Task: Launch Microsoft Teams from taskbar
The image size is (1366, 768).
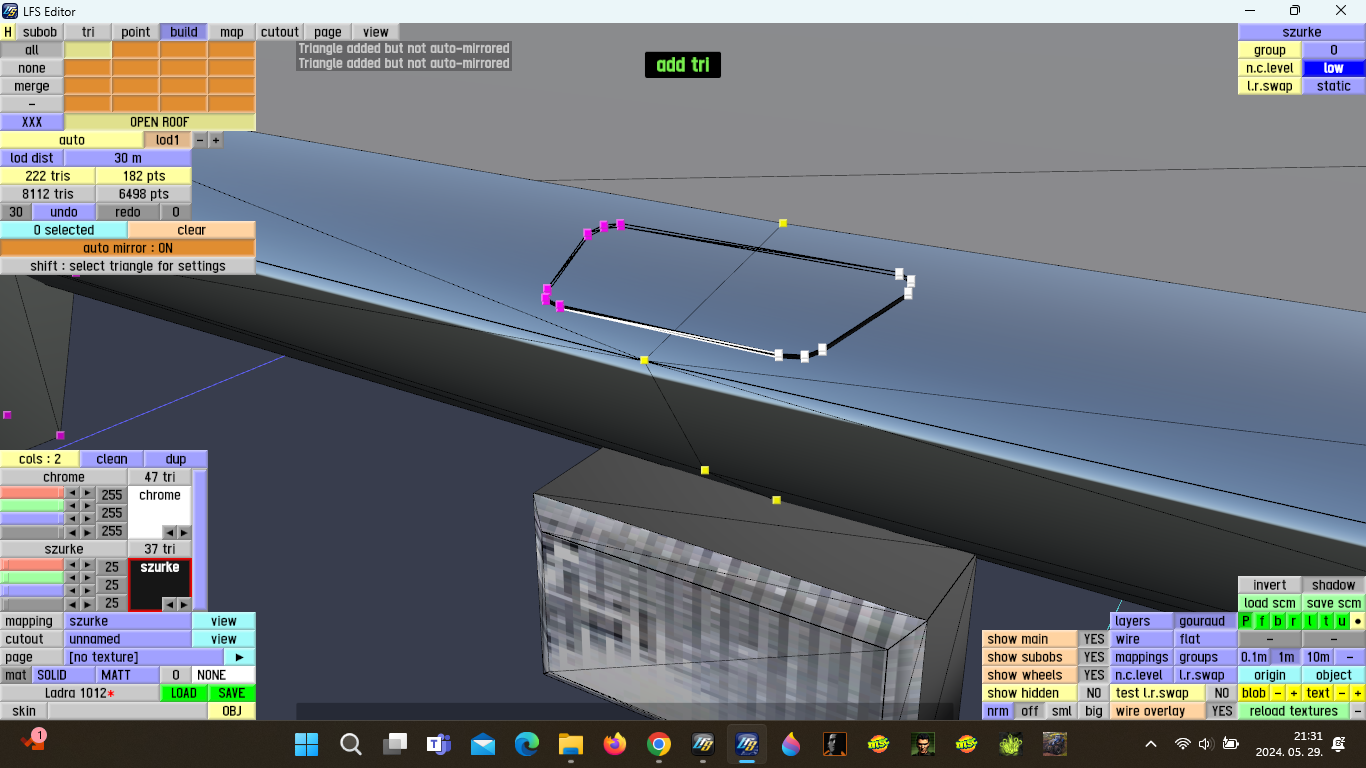Action: [439, 744]
